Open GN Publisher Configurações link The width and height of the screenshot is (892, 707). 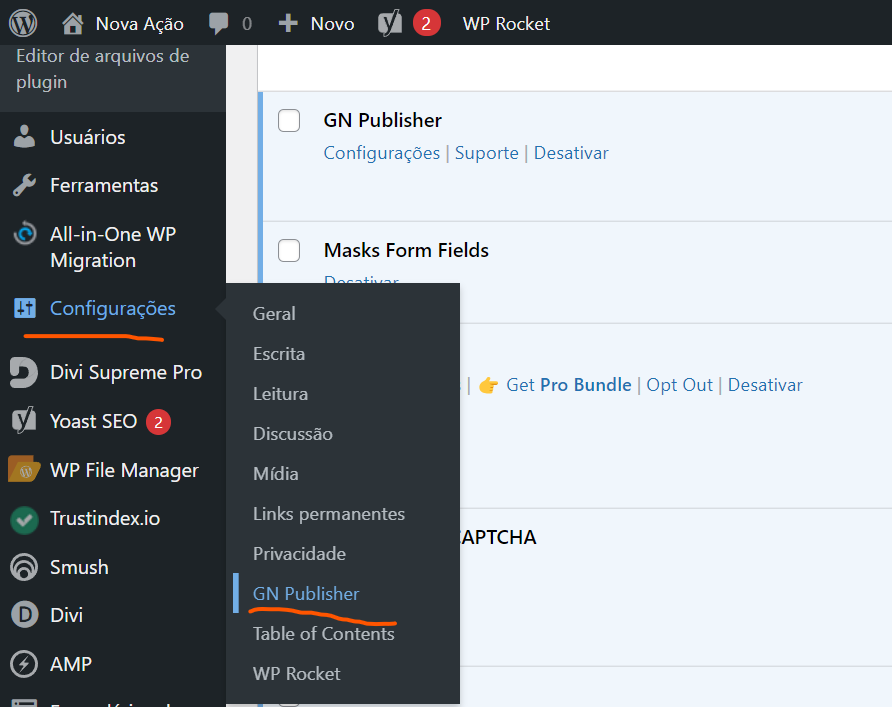tap(380, 152)
